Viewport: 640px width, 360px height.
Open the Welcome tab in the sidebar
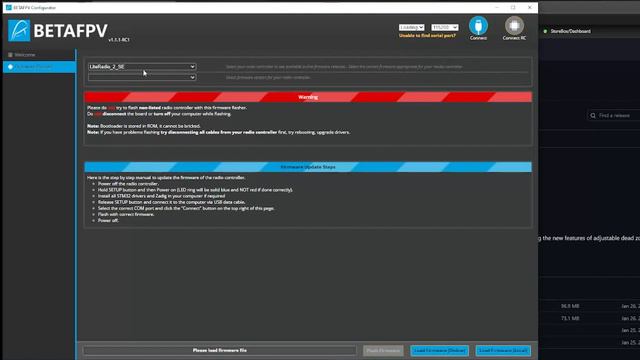[39, 55]
